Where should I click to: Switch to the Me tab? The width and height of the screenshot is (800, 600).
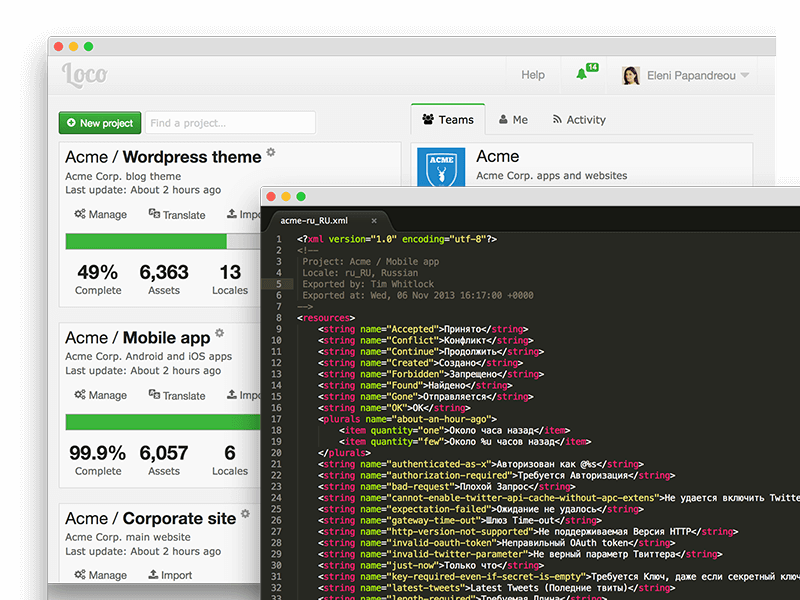pyautogui.click(x=513, y=120)
